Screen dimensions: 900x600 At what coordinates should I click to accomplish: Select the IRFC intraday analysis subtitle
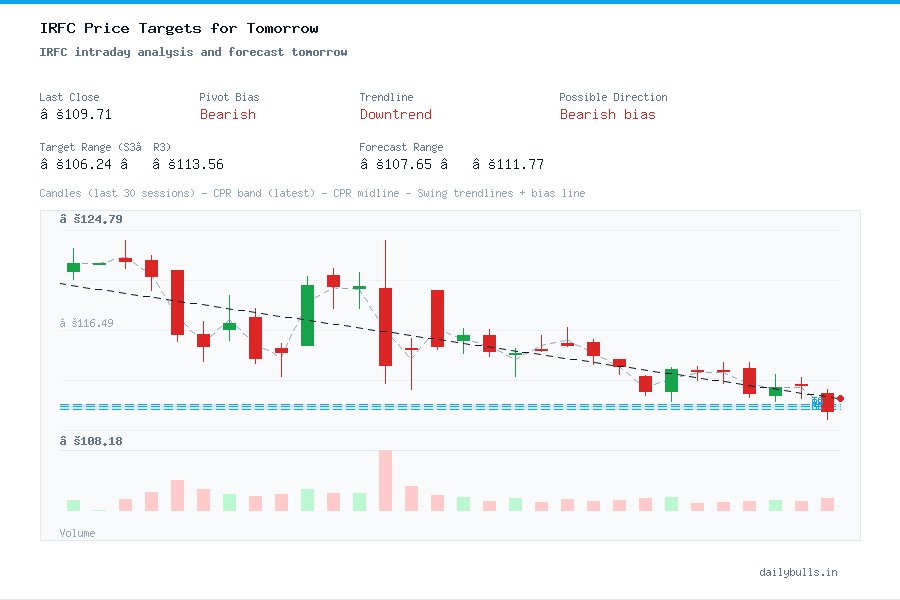click(190, 51)
